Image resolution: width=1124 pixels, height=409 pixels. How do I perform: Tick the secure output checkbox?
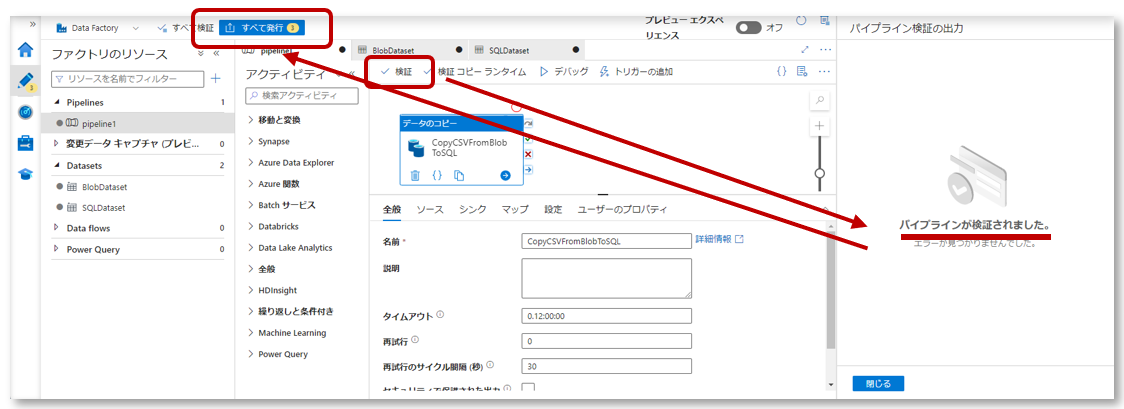tap(528, 389)
